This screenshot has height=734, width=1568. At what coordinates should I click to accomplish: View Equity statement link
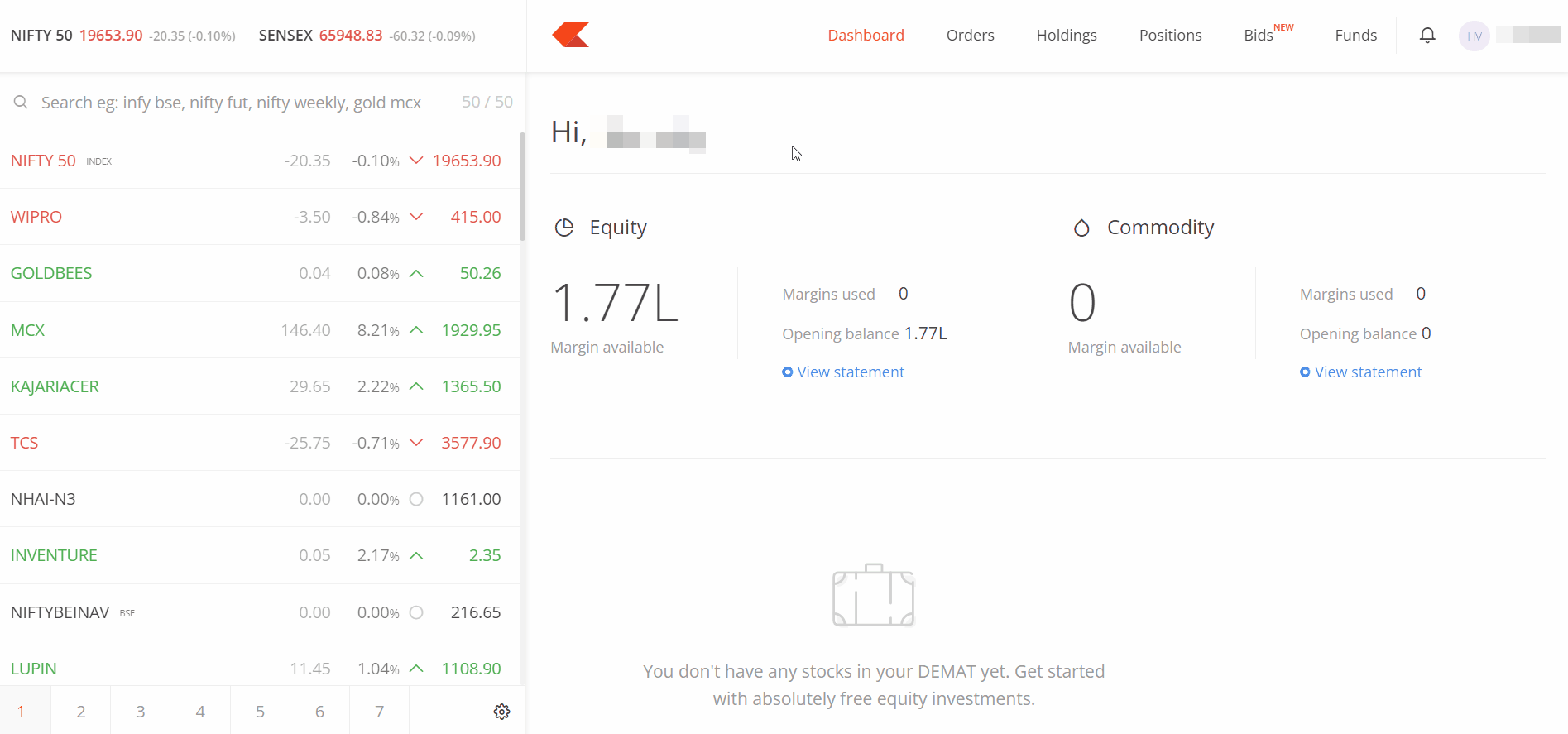tap(843, 372)
